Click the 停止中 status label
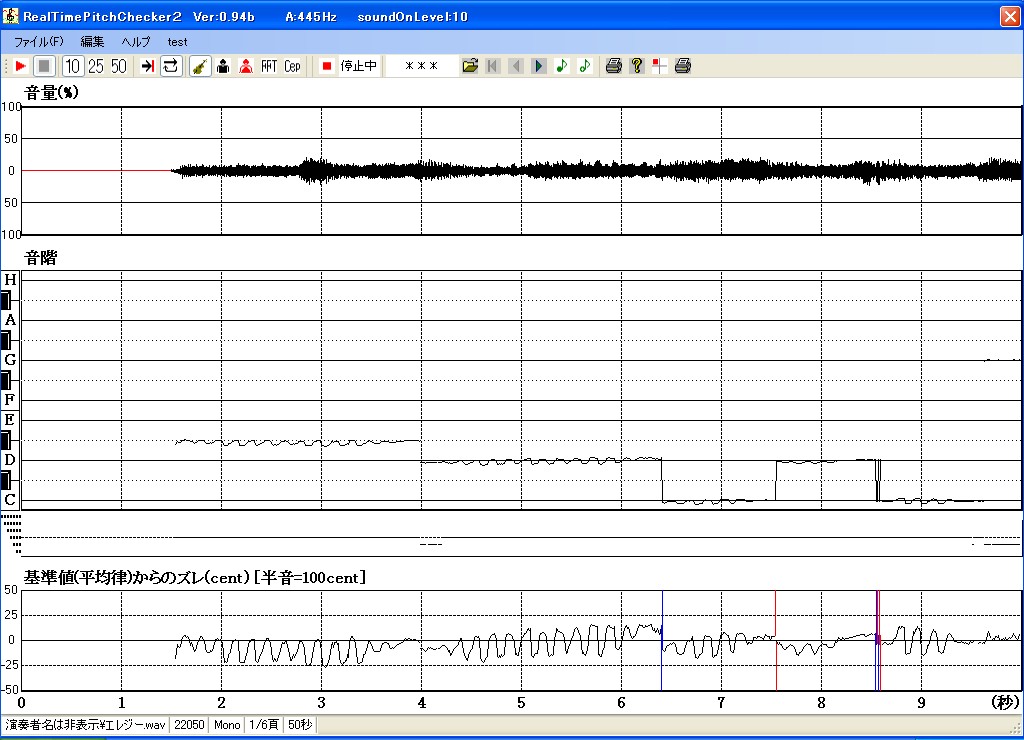The width and height of the screenshot is (1024, 740). 359,66
